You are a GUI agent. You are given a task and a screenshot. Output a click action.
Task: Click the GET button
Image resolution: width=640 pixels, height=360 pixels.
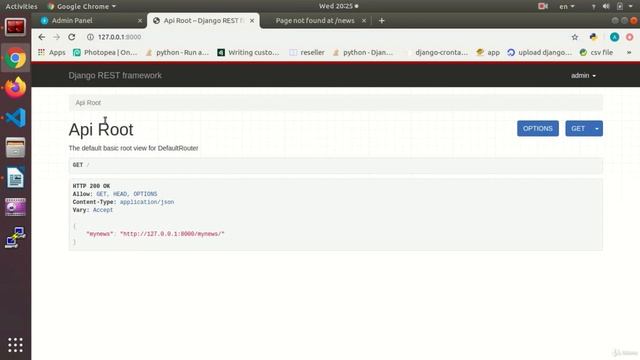[578, 129]
